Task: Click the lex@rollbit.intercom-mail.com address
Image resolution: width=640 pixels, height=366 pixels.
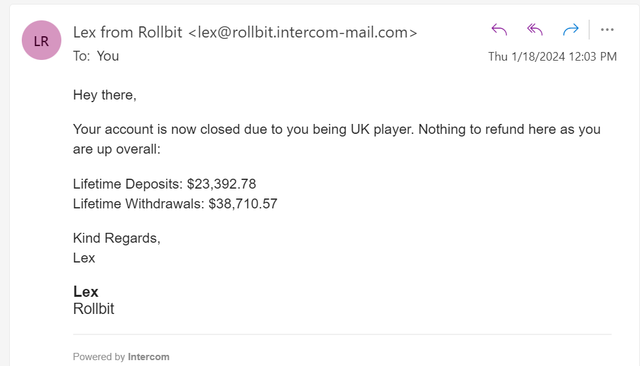Action: [302, 32]
